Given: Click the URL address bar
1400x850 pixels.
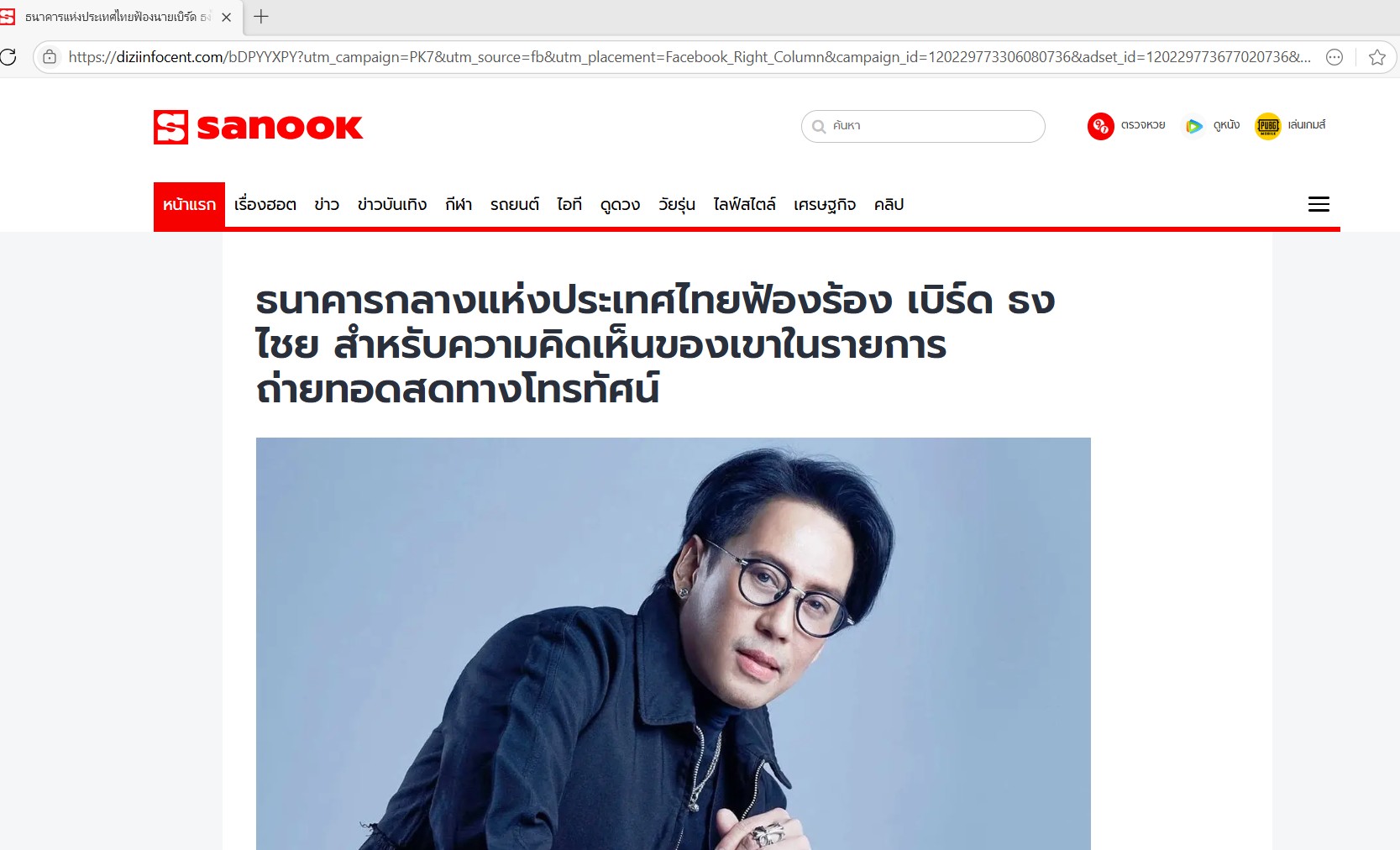Looking at the screenshot, I should [x=689, y=57].
